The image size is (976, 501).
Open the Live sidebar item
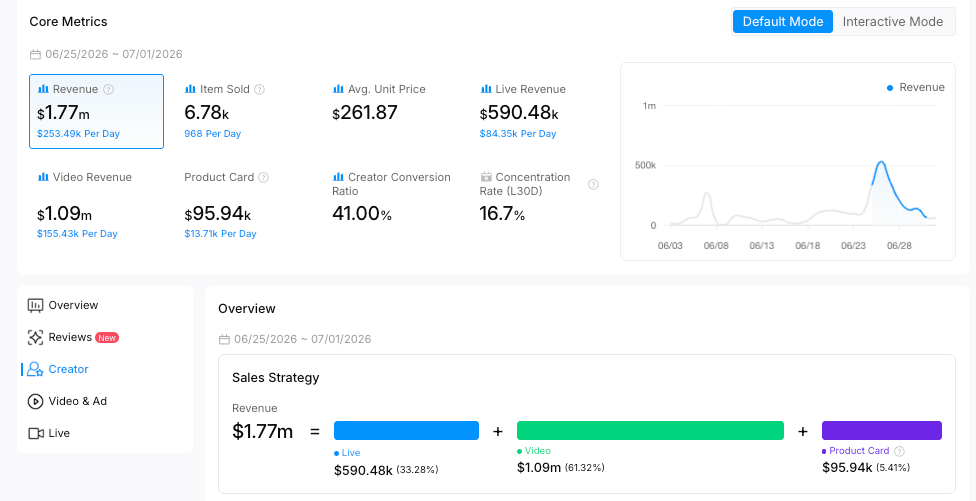click(x=105, y=433)
